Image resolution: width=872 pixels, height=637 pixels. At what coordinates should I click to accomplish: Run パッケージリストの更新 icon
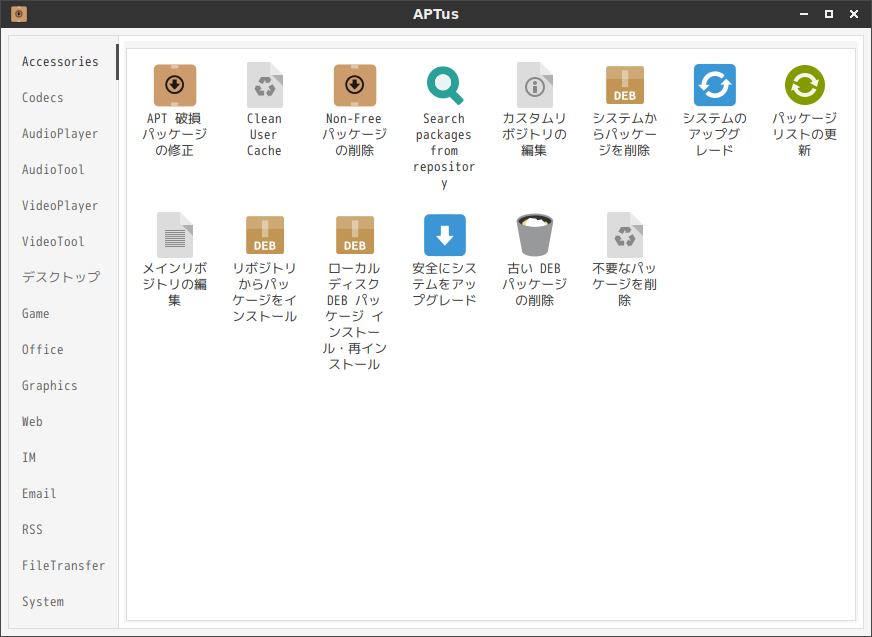coord(805,85)
